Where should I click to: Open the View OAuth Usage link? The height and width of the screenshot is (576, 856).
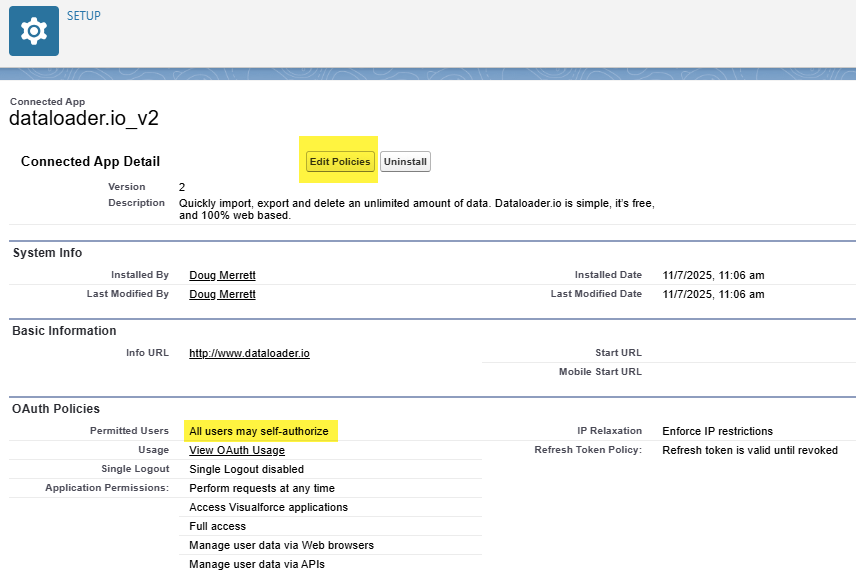click(237, 450)
